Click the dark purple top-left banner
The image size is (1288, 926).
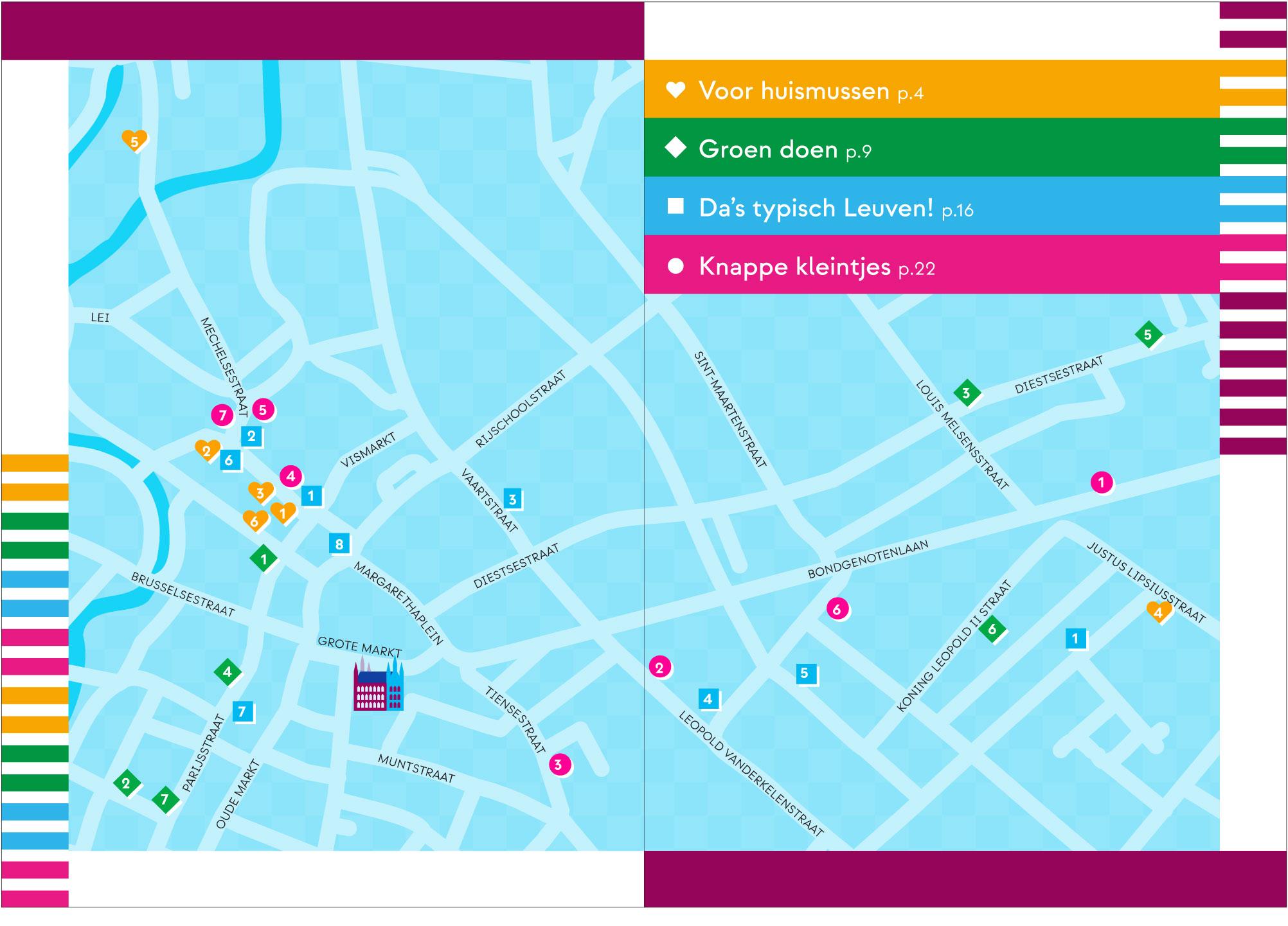pyautogui.click(x=323, y=31)
